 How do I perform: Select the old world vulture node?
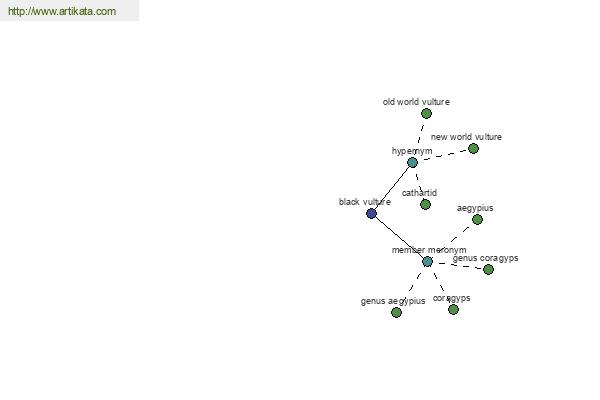(x=426, y=113)
